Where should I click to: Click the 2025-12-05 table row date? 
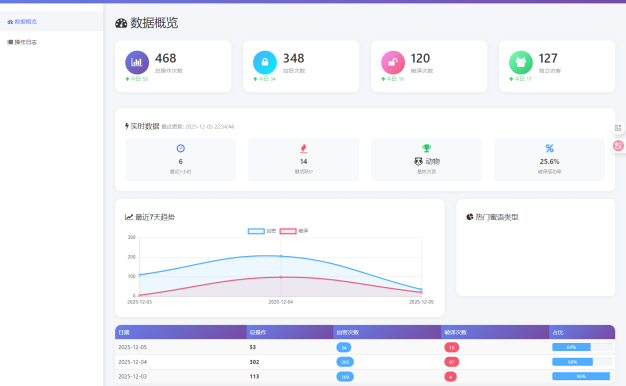pos(133,347)
